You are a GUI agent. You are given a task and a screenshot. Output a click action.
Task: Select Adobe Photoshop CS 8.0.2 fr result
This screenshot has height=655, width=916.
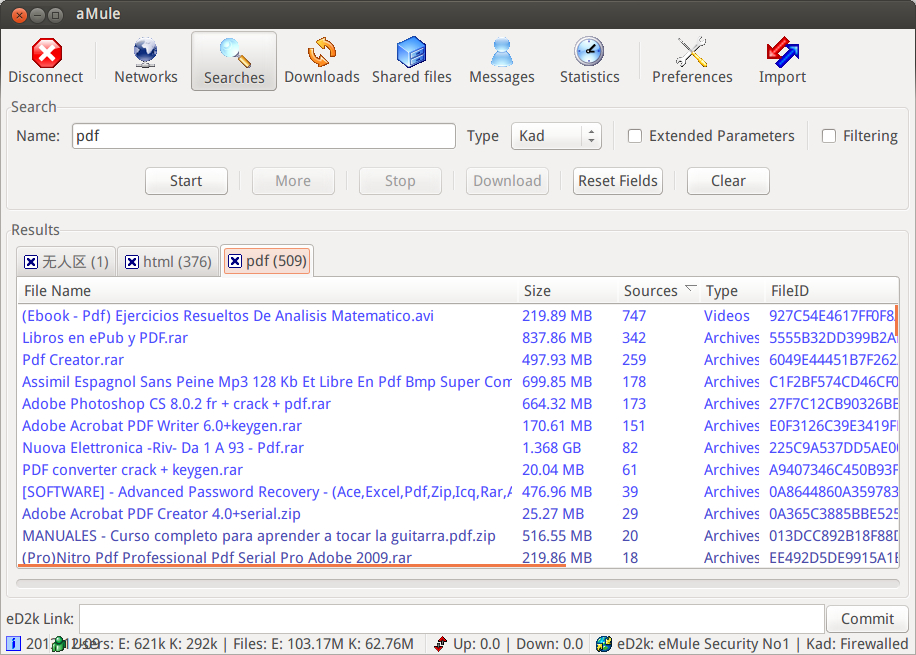(458, 404)
